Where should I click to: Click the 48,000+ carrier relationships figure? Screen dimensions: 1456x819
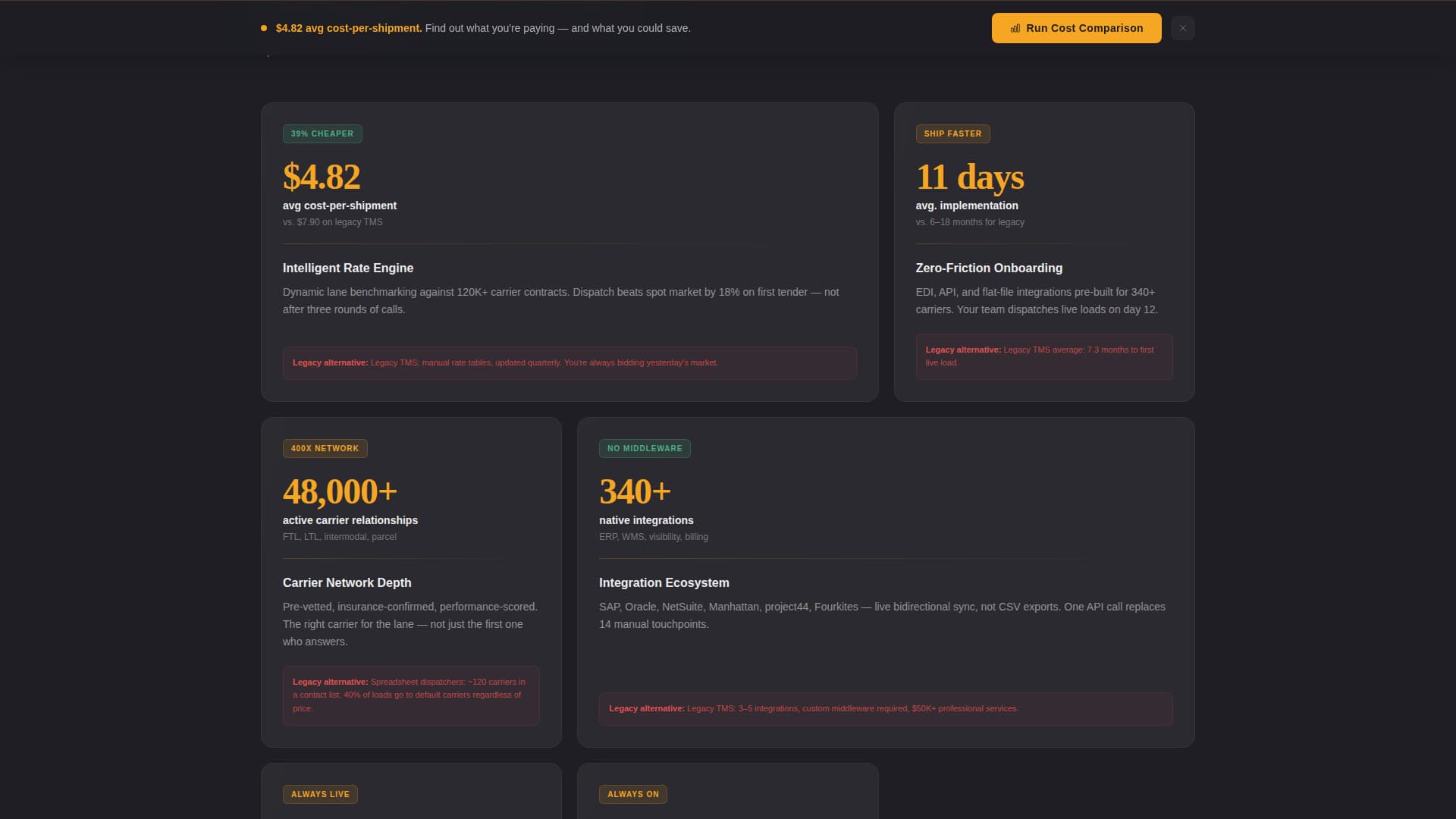click(340, 491)
